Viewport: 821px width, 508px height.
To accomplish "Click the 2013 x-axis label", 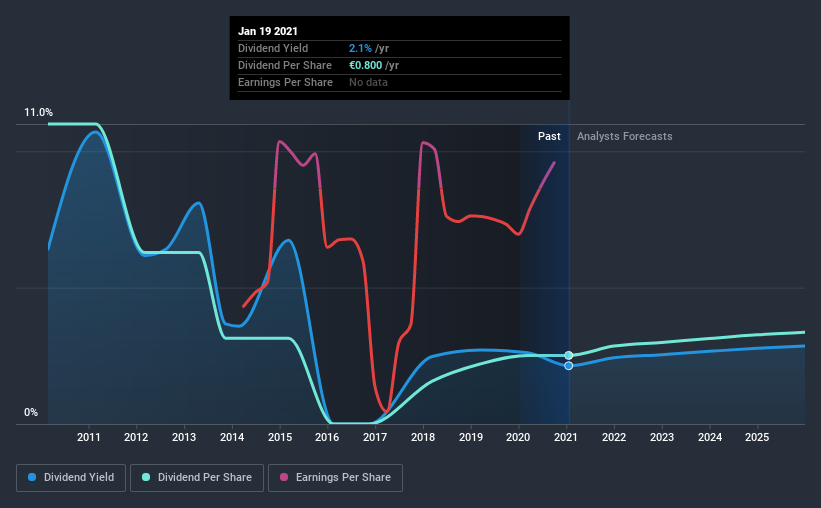I will 184,437.
